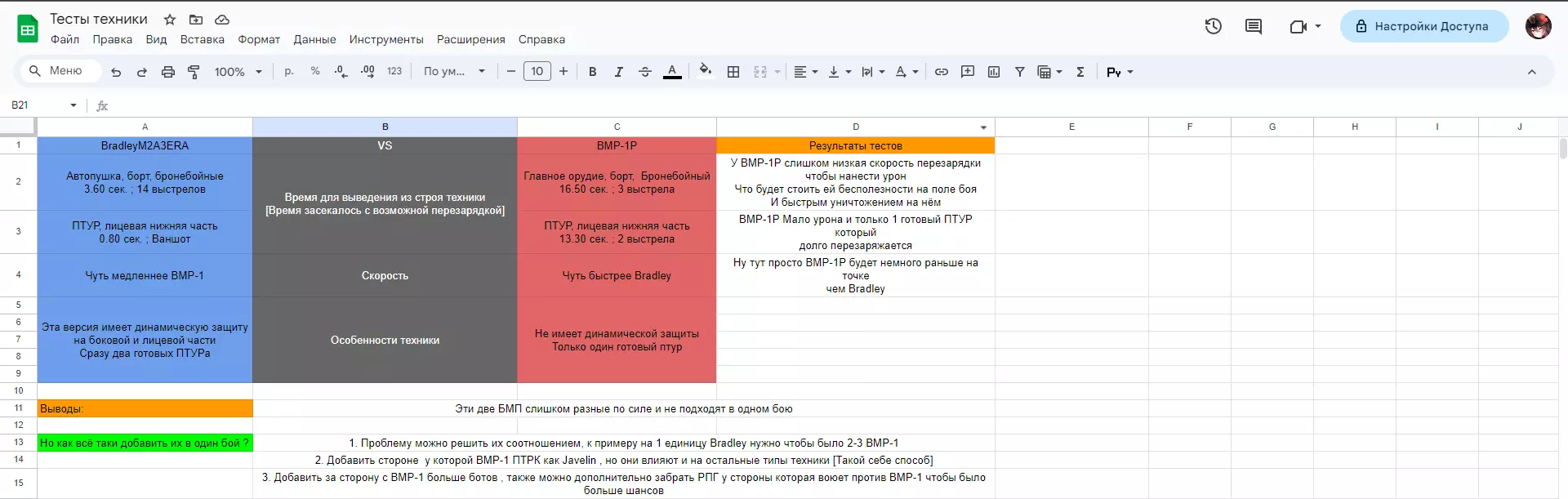Viewport: 1568px width, 499px height.
Task: Open the Borders grid icon
Action: click(733, 72)
